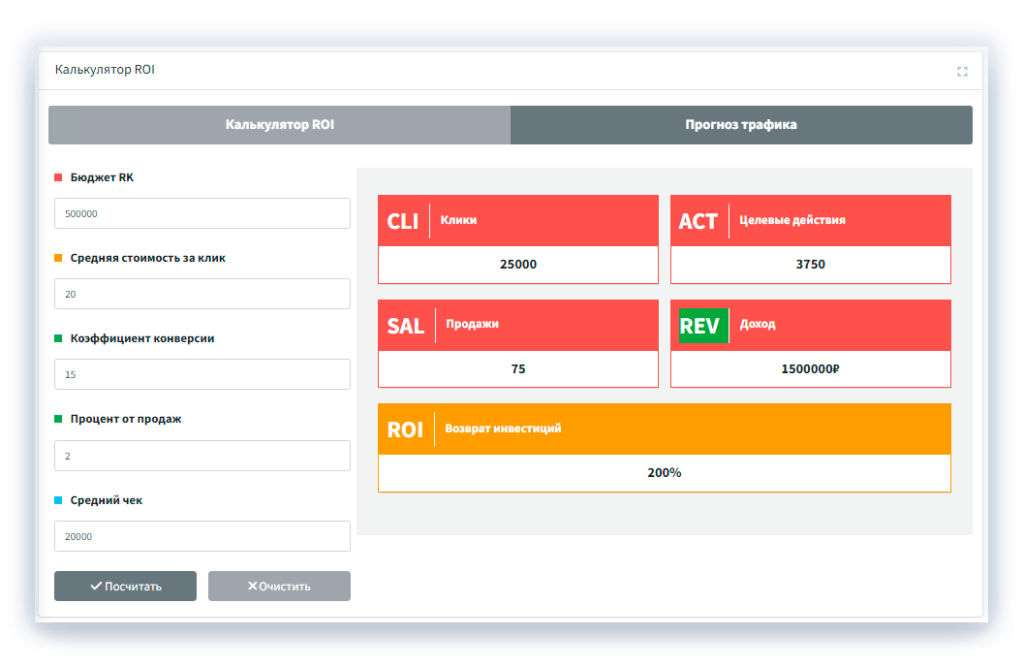The height and width of the screenshot is (667, 1024).
Task: Click the Средняя стоимость за клик field
Action: click(202, 294)
